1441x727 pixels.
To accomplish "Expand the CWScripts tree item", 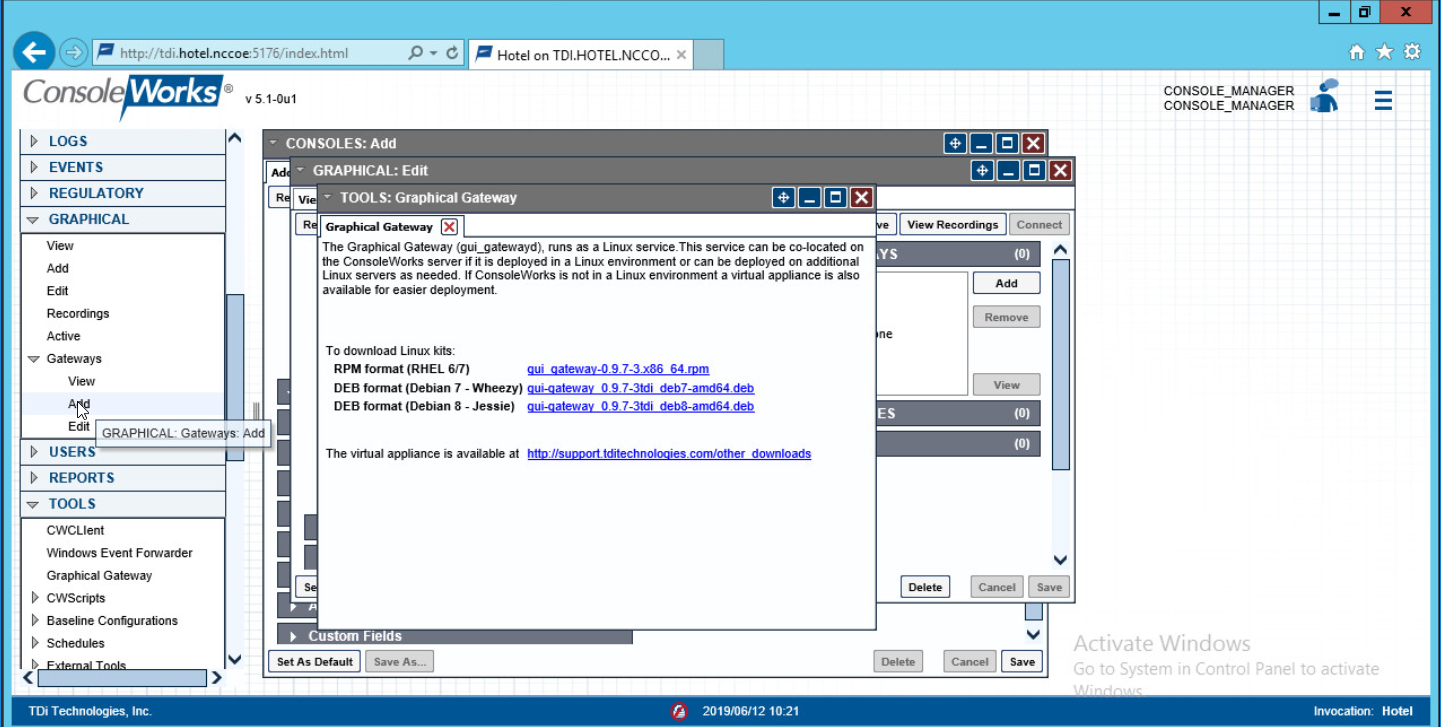I will pos(36,598).
